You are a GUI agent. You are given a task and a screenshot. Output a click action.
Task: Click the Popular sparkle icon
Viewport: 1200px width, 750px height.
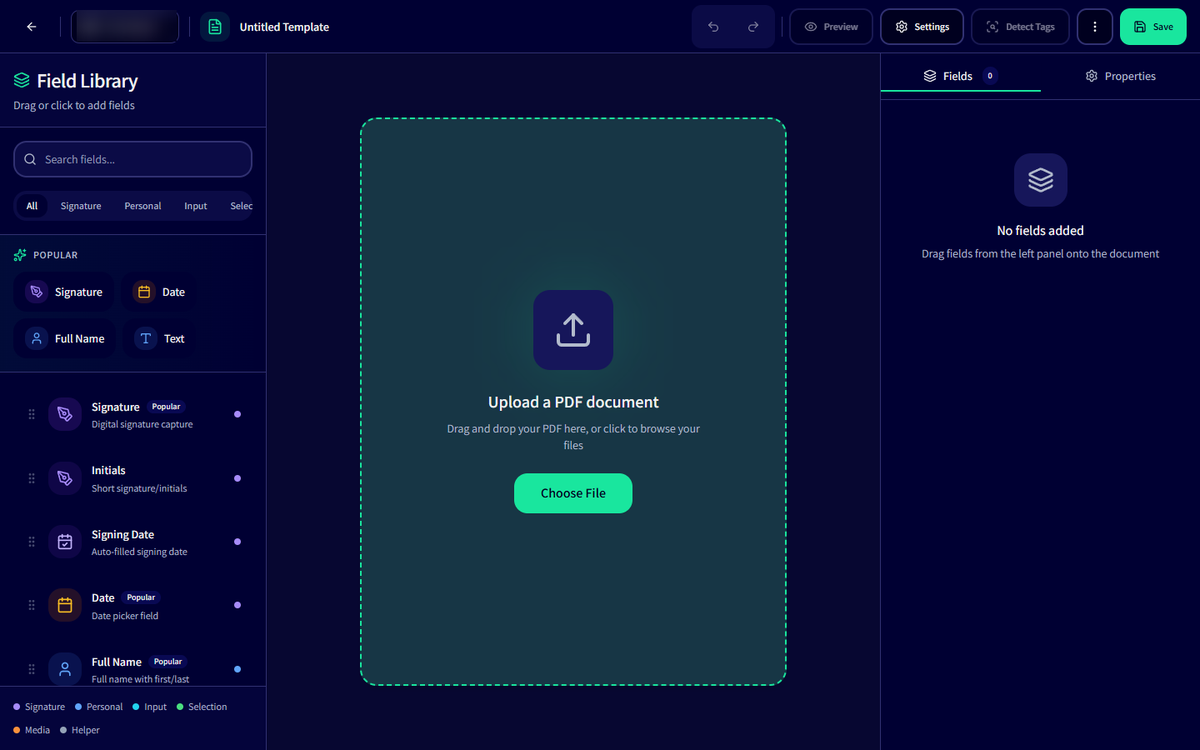tap(20, 255)
